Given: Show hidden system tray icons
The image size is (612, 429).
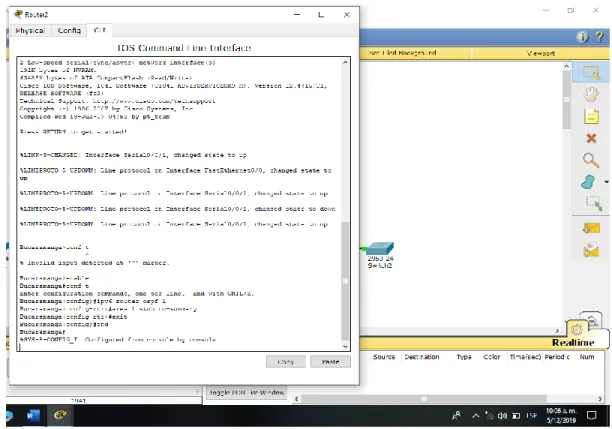Looking at the screenshot, I should 475,416.
